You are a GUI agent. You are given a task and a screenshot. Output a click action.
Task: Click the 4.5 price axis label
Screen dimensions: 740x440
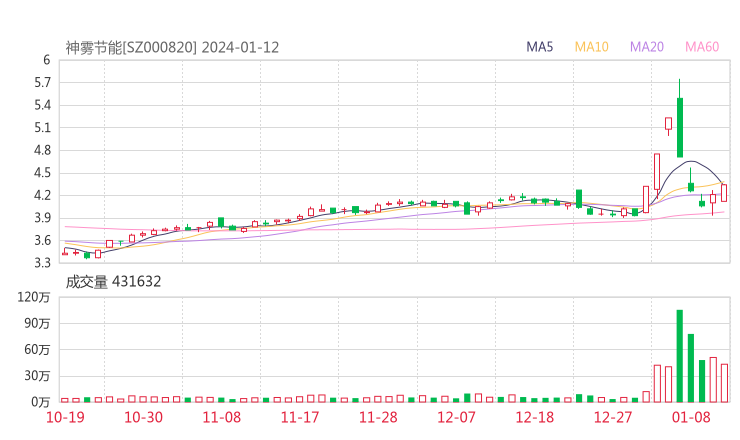tap(42, 173)
